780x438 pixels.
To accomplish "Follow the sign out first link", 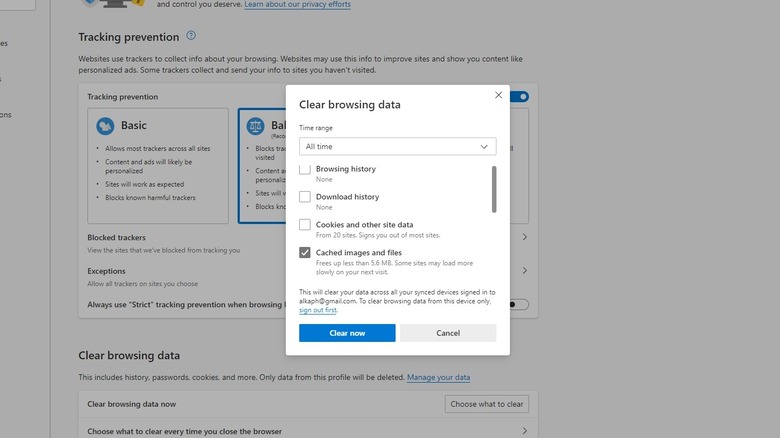I will pos(317,310).
